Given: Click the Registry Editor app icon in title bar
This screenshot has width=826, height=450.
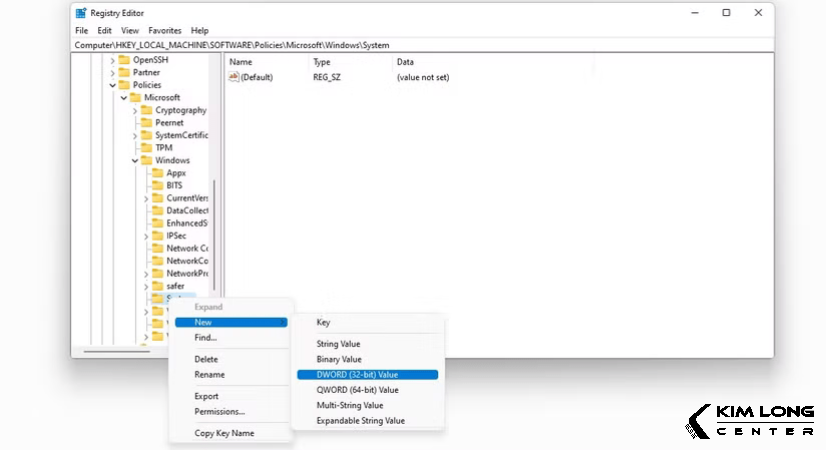Looking at the screenshot, I should point(80,13).
